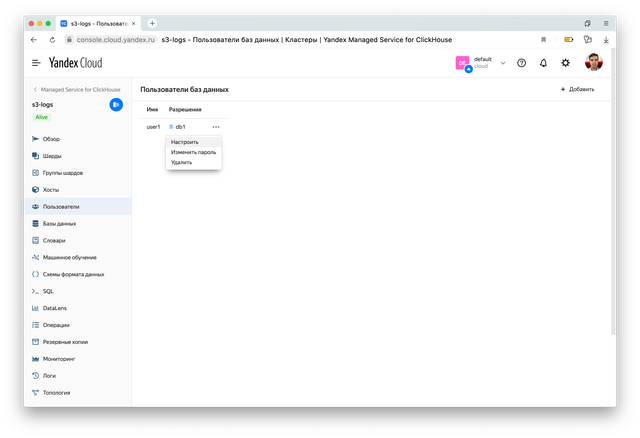
Task: Click the browser bookmark icon
Action: [543, 39]
